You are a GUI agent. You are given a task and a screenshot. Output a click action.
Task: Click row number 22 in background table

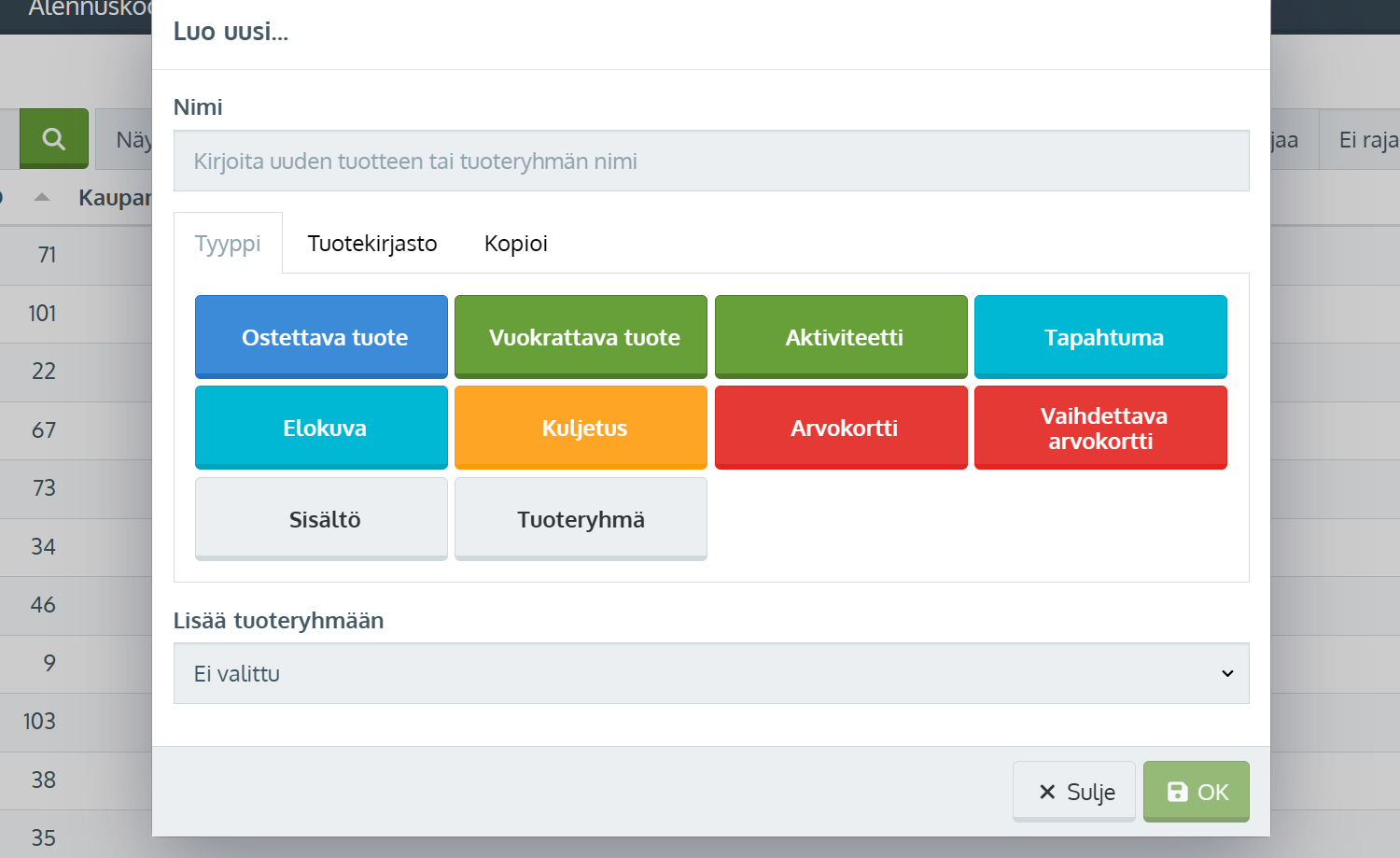[44, 372]
